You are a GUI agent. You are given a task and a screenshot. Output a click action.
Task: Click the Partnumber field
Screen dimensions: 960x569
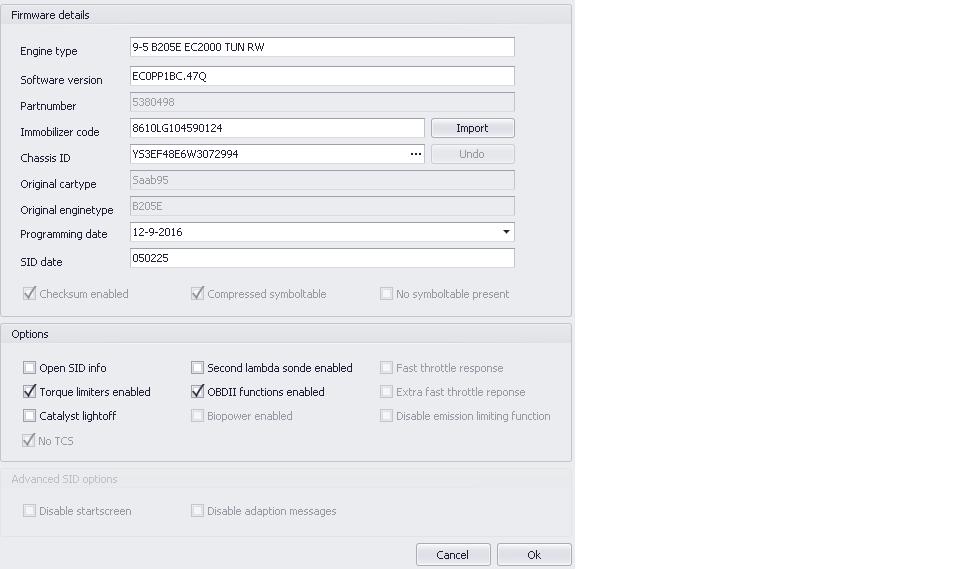pyautogui.click(x=321, y=102)
